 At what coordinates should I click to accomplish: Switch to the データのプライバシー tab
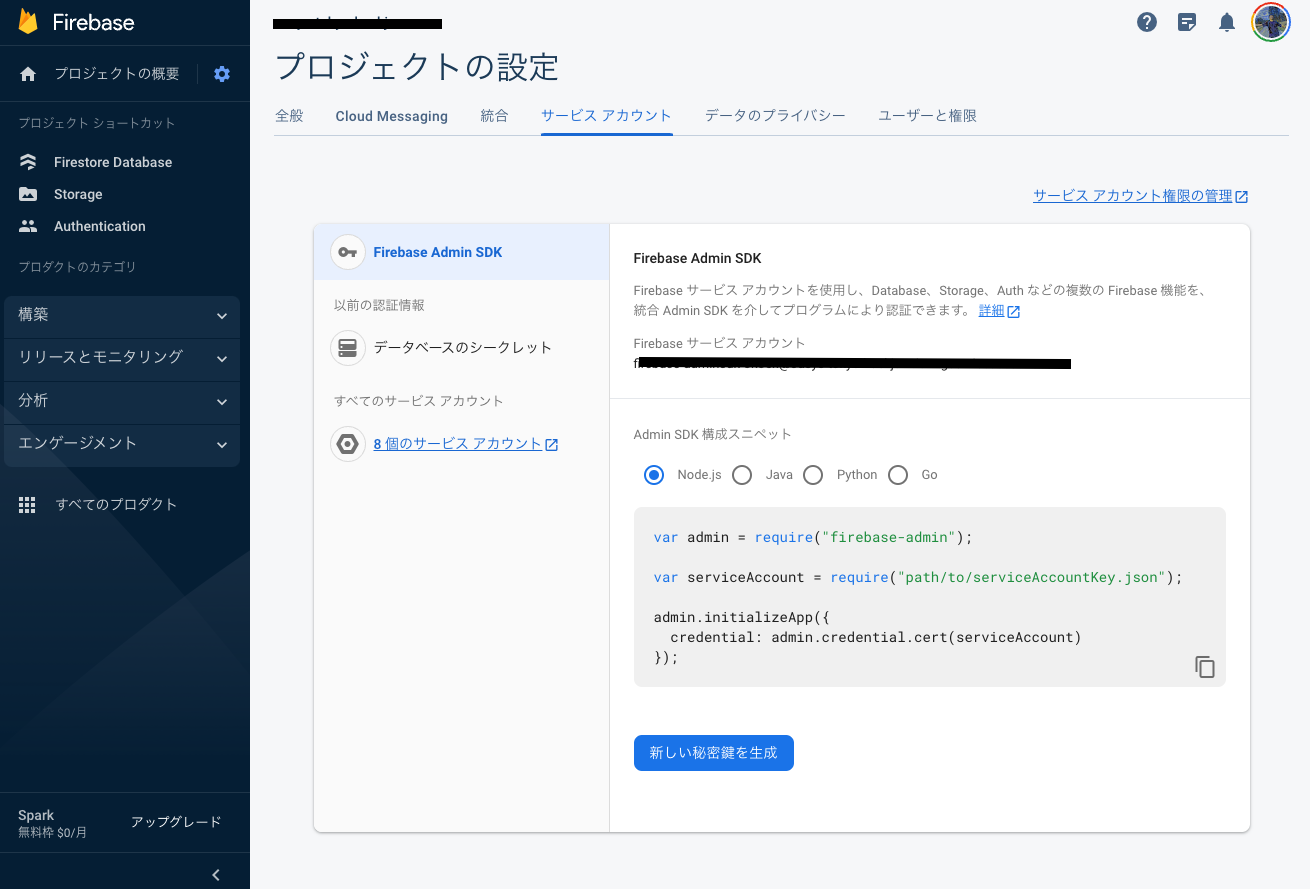point(775,116)
